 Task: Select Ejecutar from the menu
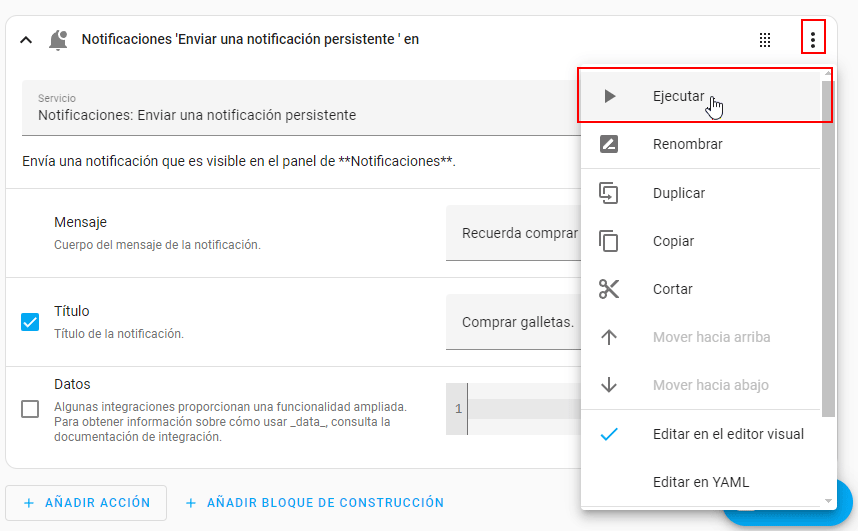(678, 97)
